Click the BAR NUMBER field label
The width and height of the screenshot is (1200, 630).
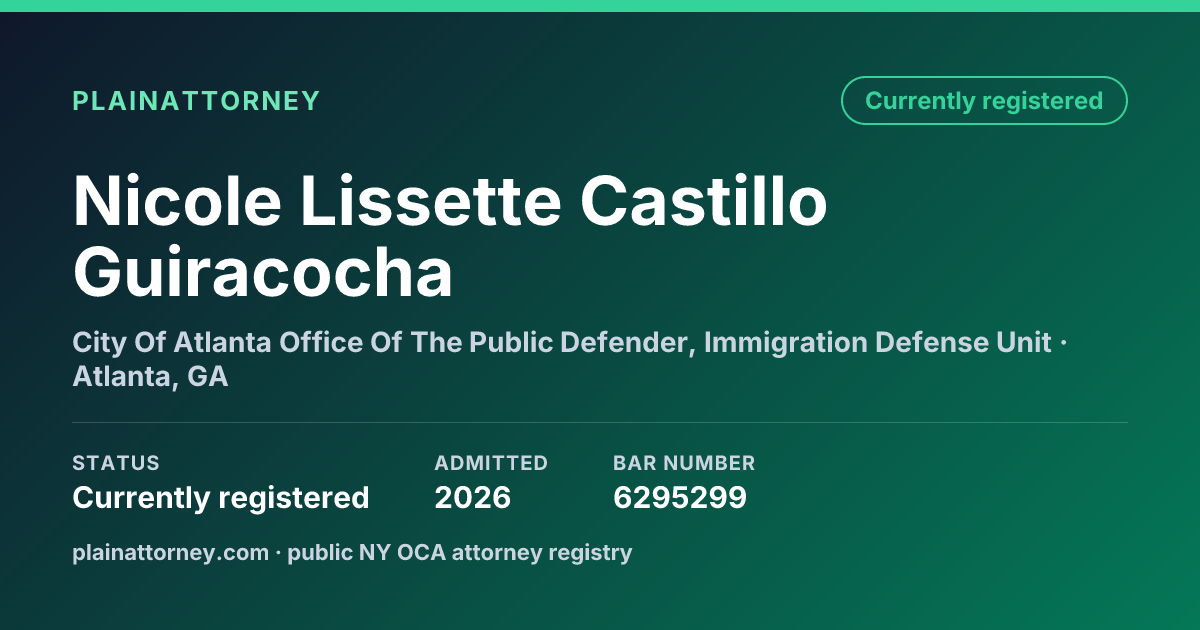[x=684, y=463]
